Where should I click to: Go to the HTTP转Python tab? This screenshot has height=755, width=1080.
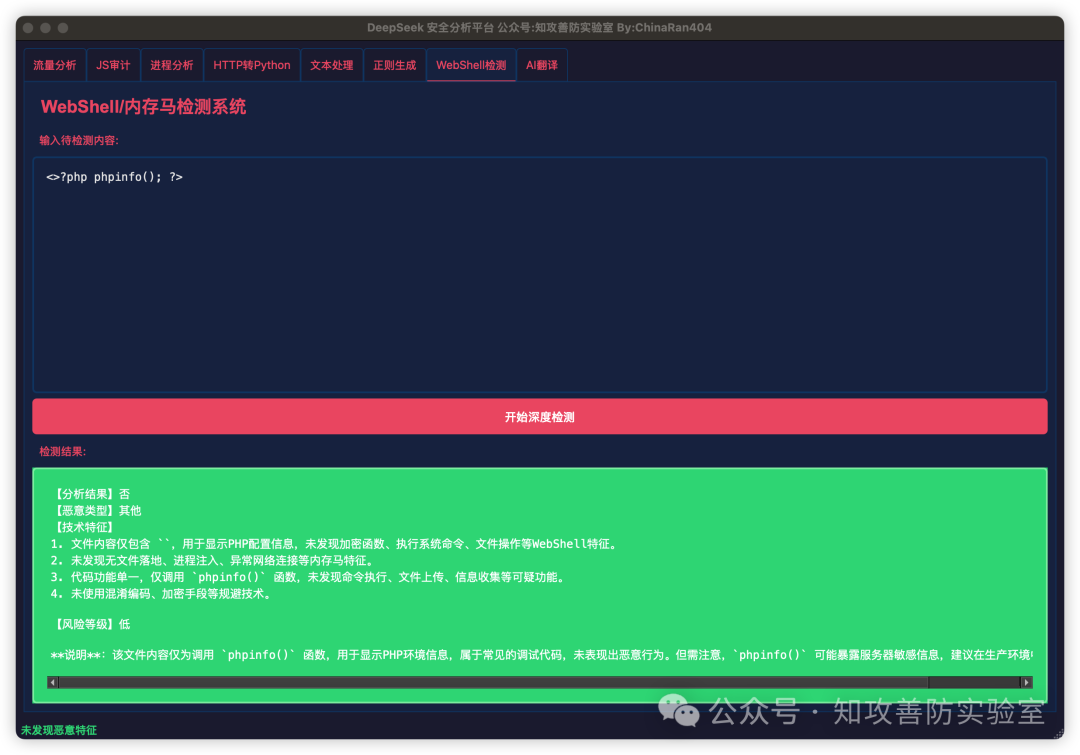(252, 65)
